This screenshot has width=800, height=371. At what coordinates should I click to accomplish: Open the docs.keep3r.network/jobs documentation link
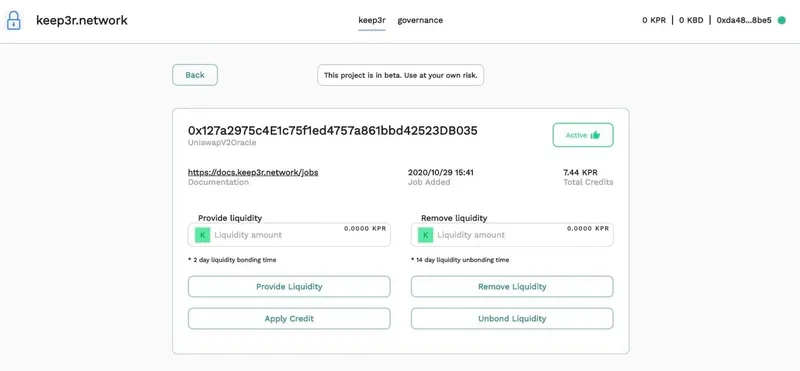point(253,172)
